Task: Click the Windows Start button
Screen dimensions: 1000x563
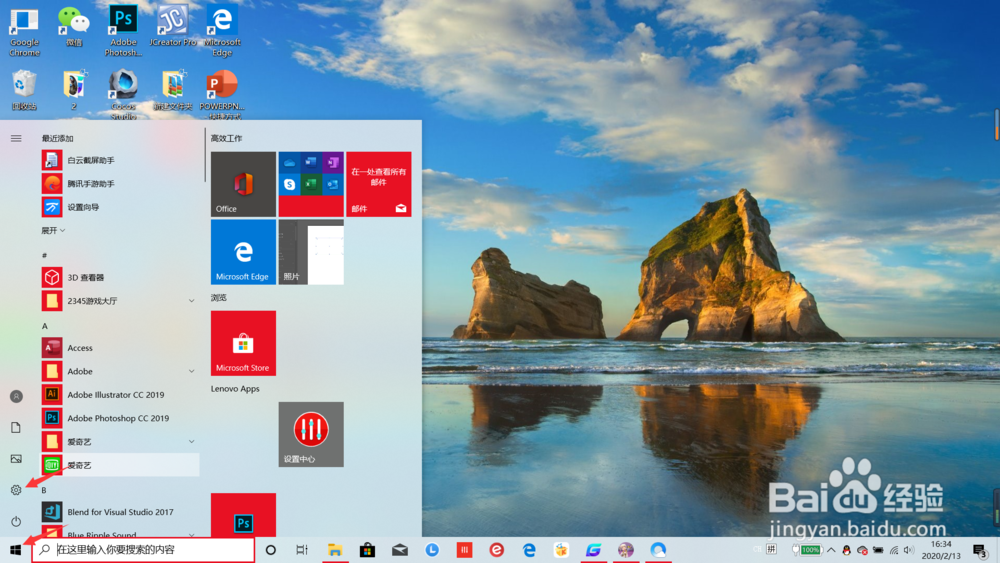Action: 15,550
